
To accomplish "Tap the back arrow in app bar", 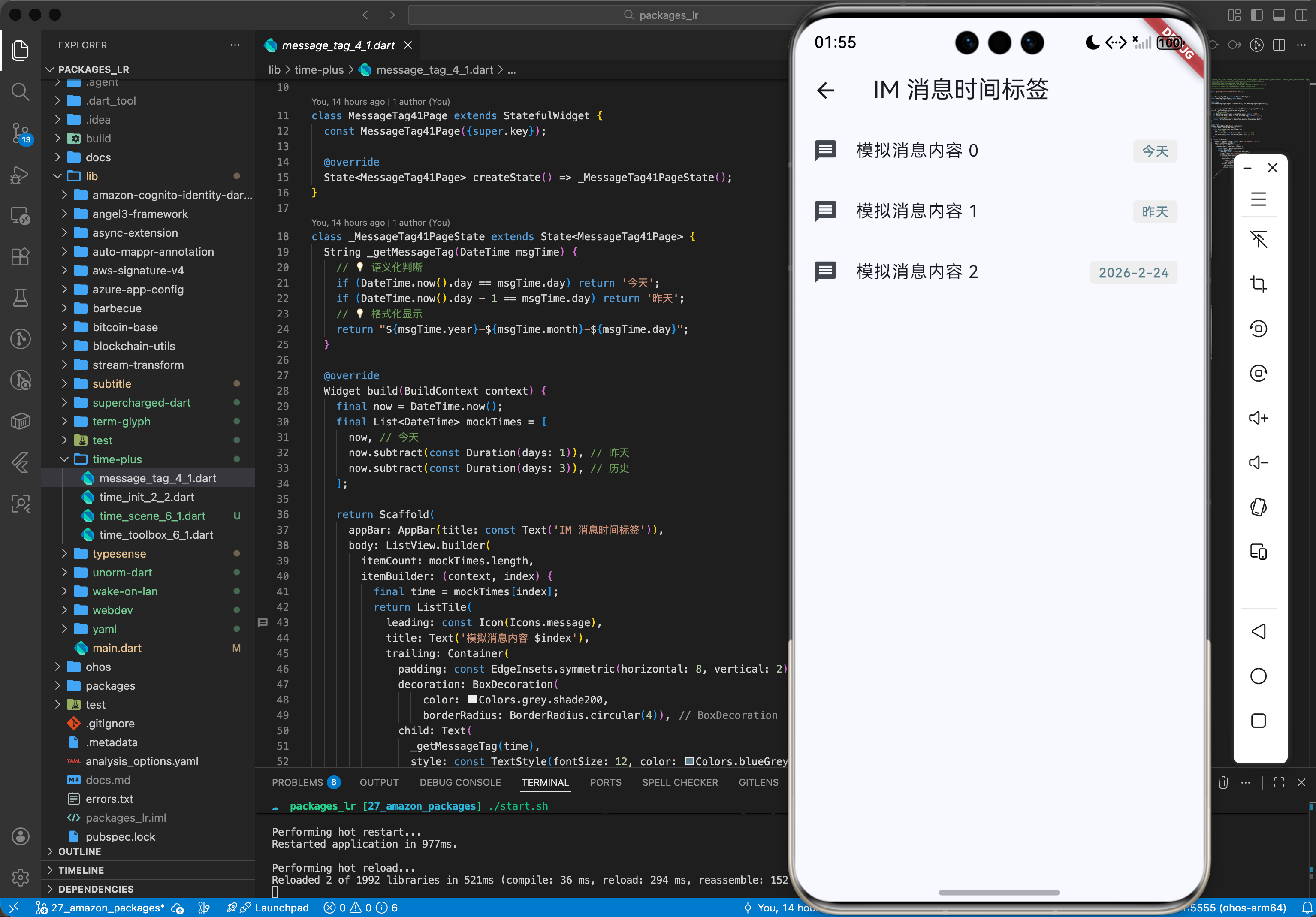I will point(825,90).
